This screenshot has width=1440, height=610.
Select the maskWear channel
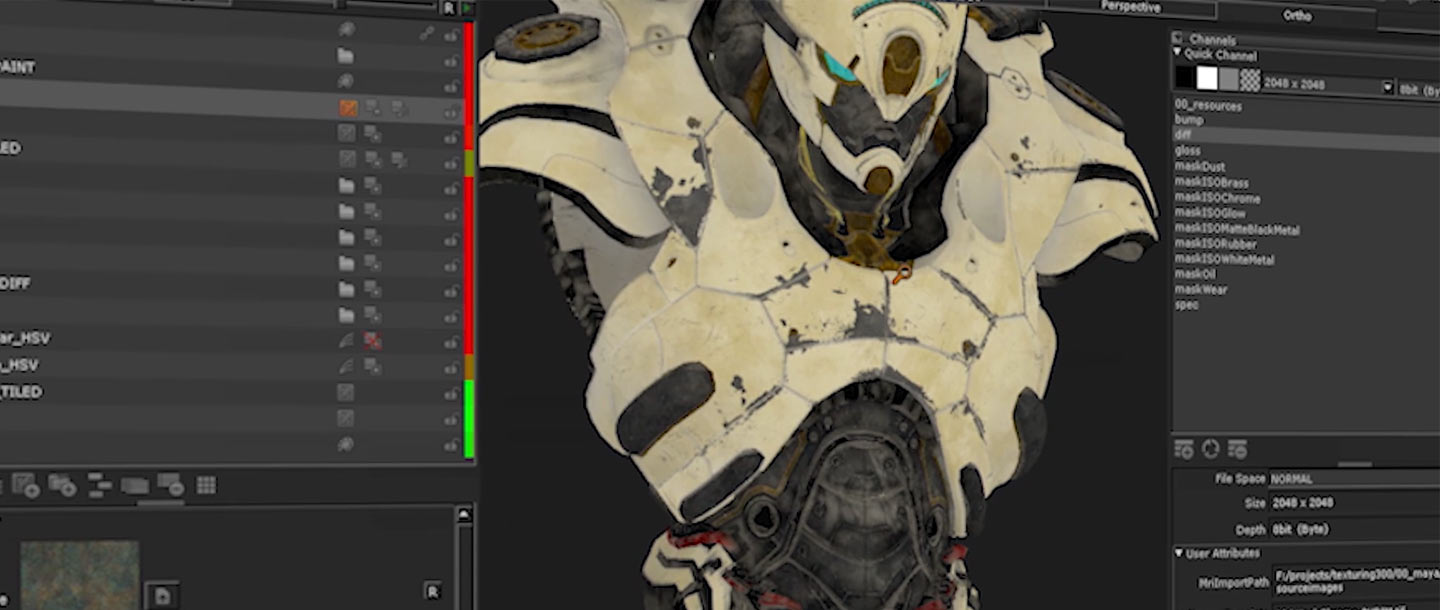click(x=1200, y=290)
